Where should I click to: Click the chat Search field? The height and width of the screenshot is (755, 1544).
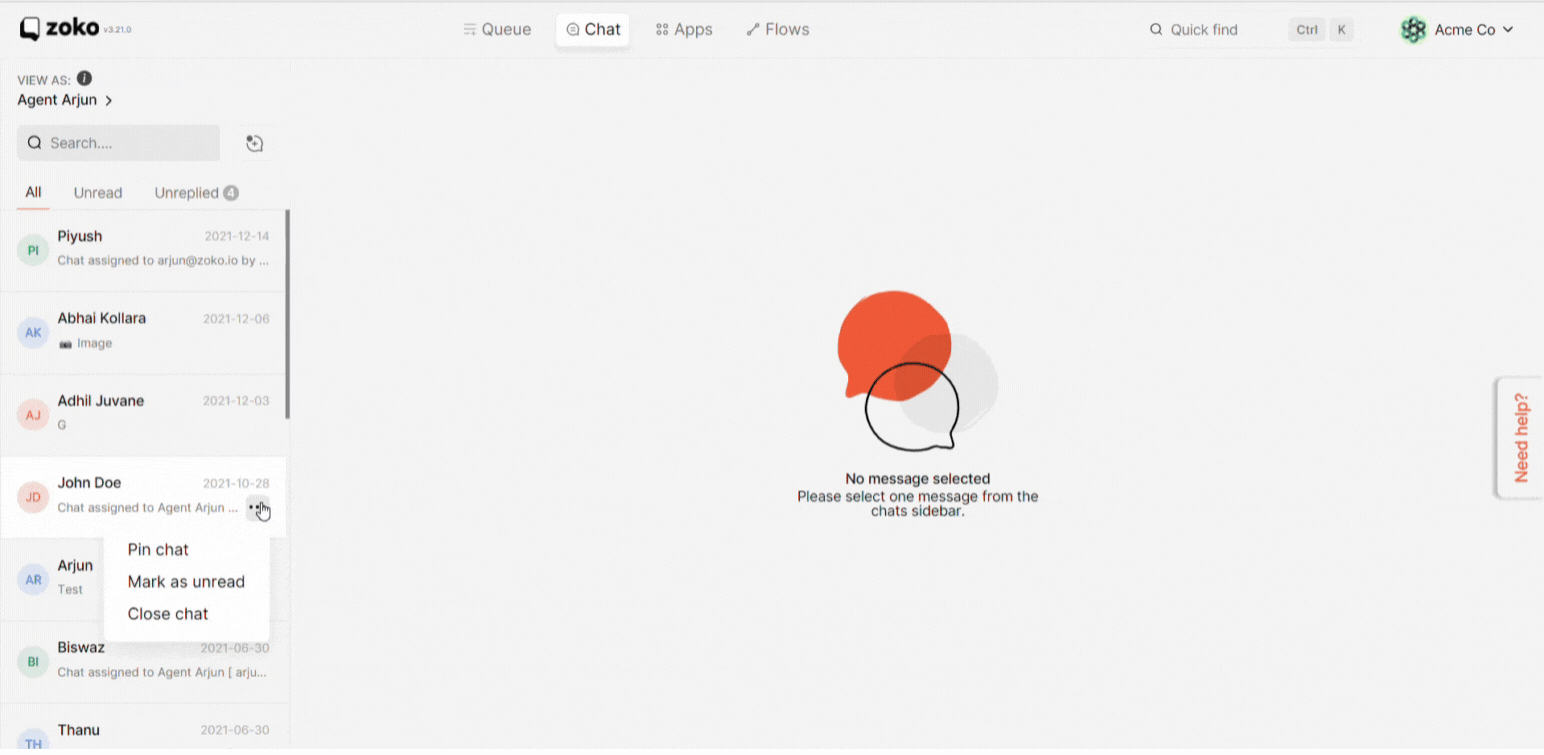tap(118, 143)
